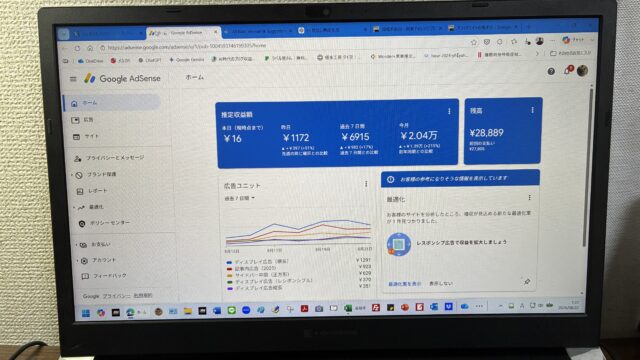Image resolution: width=640 pixels, height=360 pixels.
Task: Open the 過去7日間 period dropdown
Action: pos(240,198)
